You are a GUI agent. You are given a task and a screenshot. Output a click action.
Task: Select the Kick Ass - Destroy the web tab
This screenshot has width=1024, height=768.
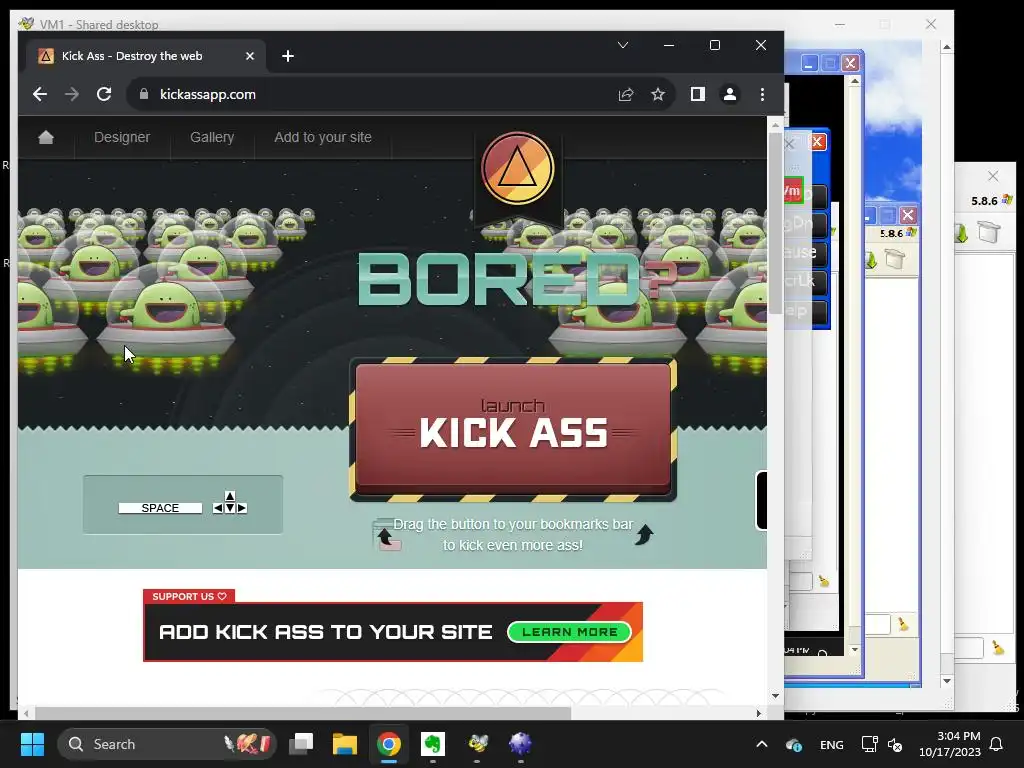pyautogui.click(x=145, y=56)
